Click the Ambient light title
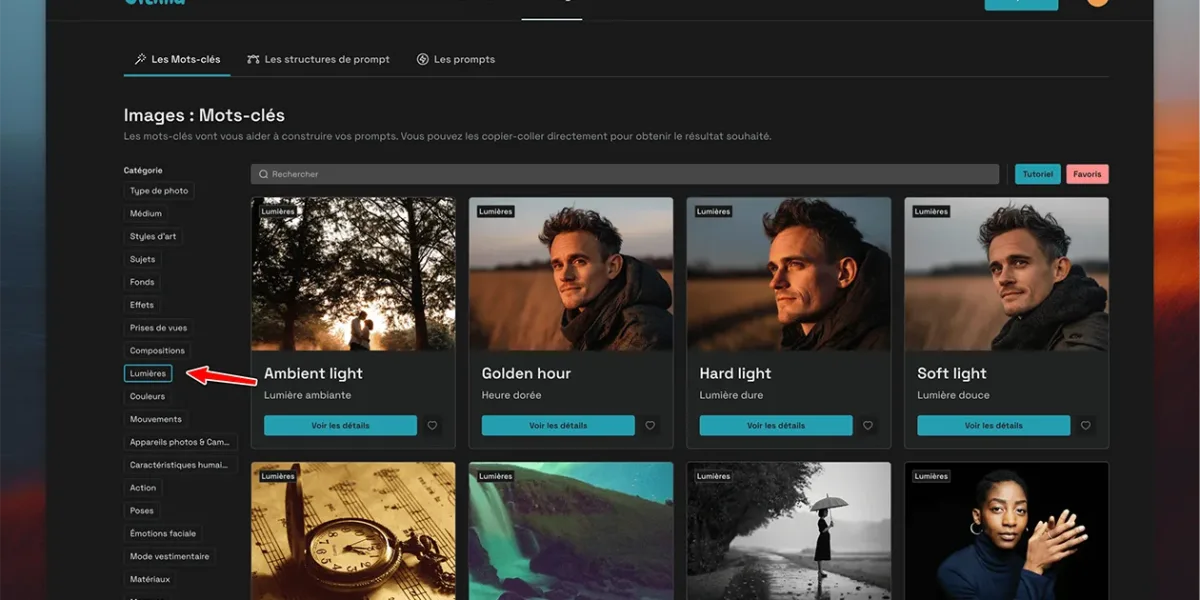This screenshot has height=600, width=1200. (x=313, y=373)
